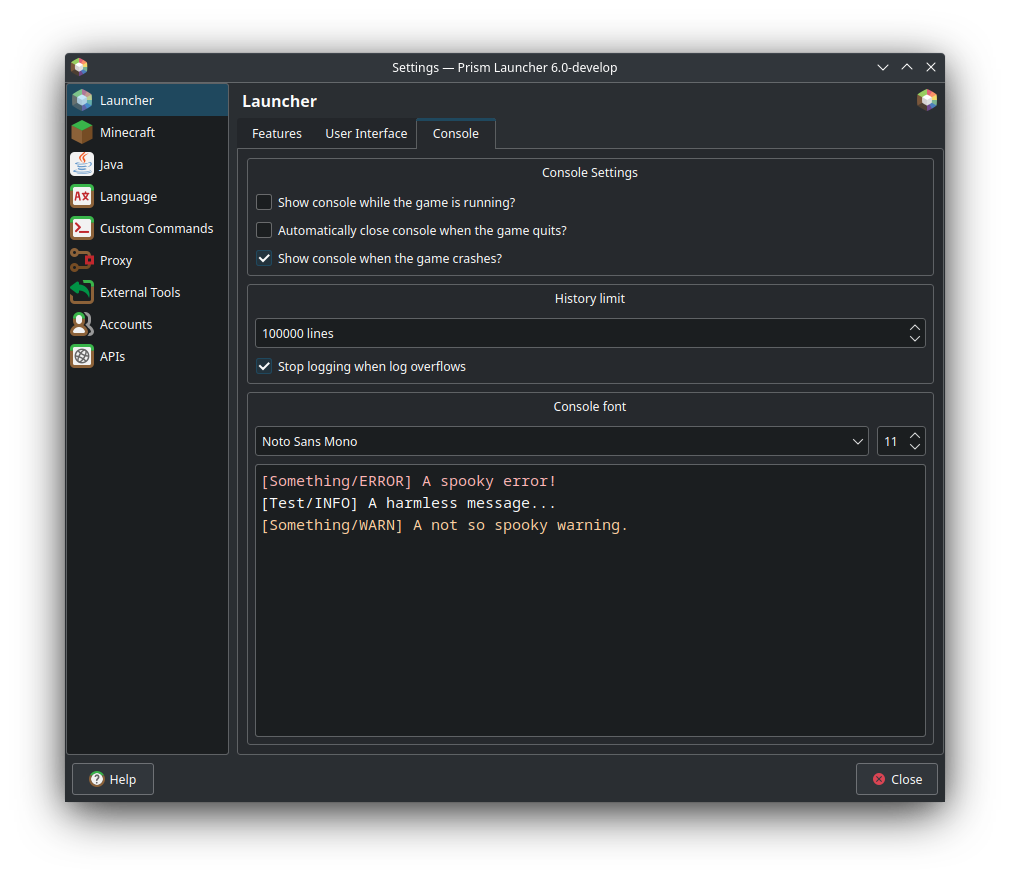Decrease console font size from 11
Viewport: 1010px width, 879px height.
(x=915, y=447)
